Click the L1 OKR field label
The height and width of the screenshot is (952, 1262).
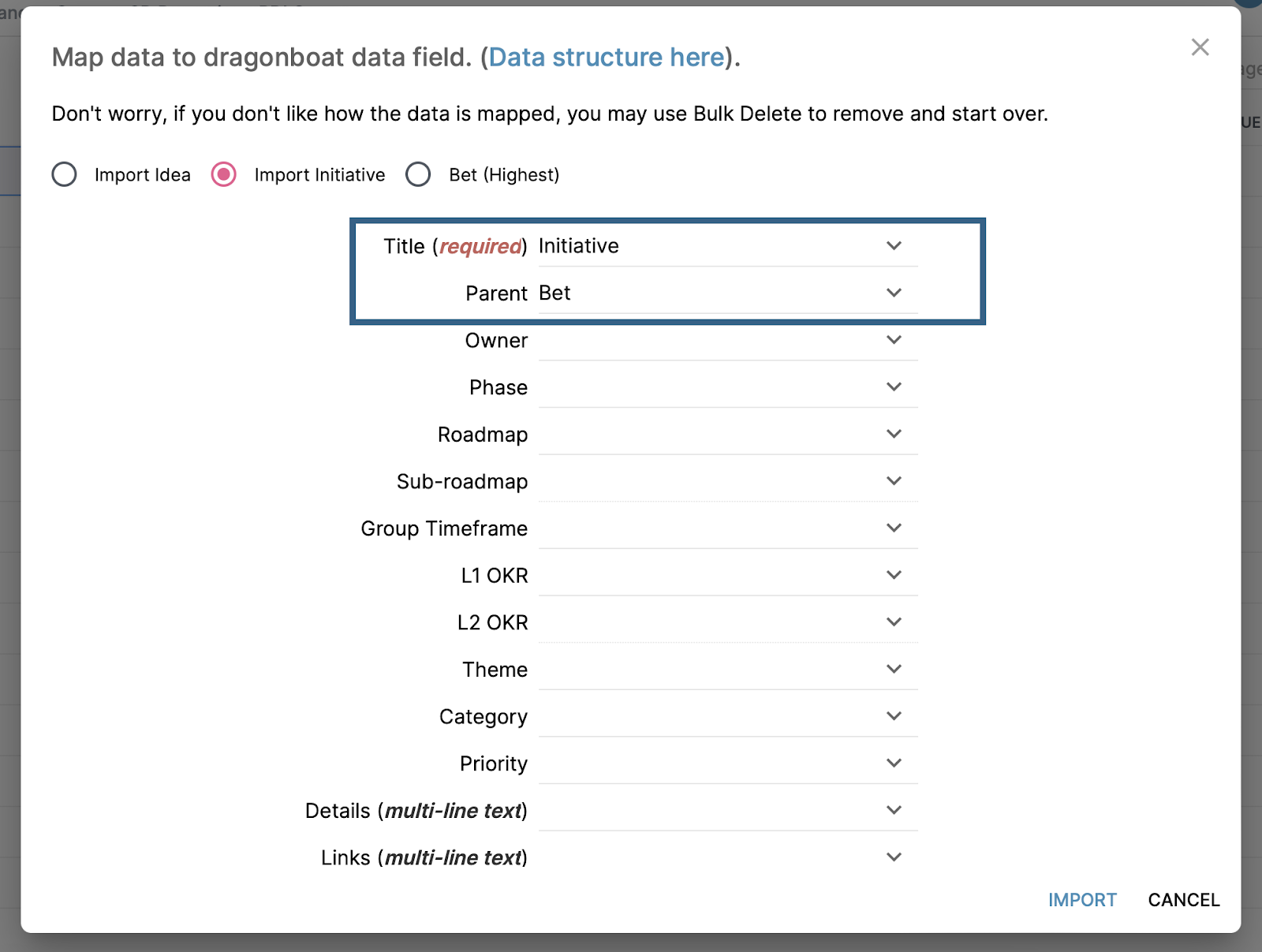[x=495, y=576]
